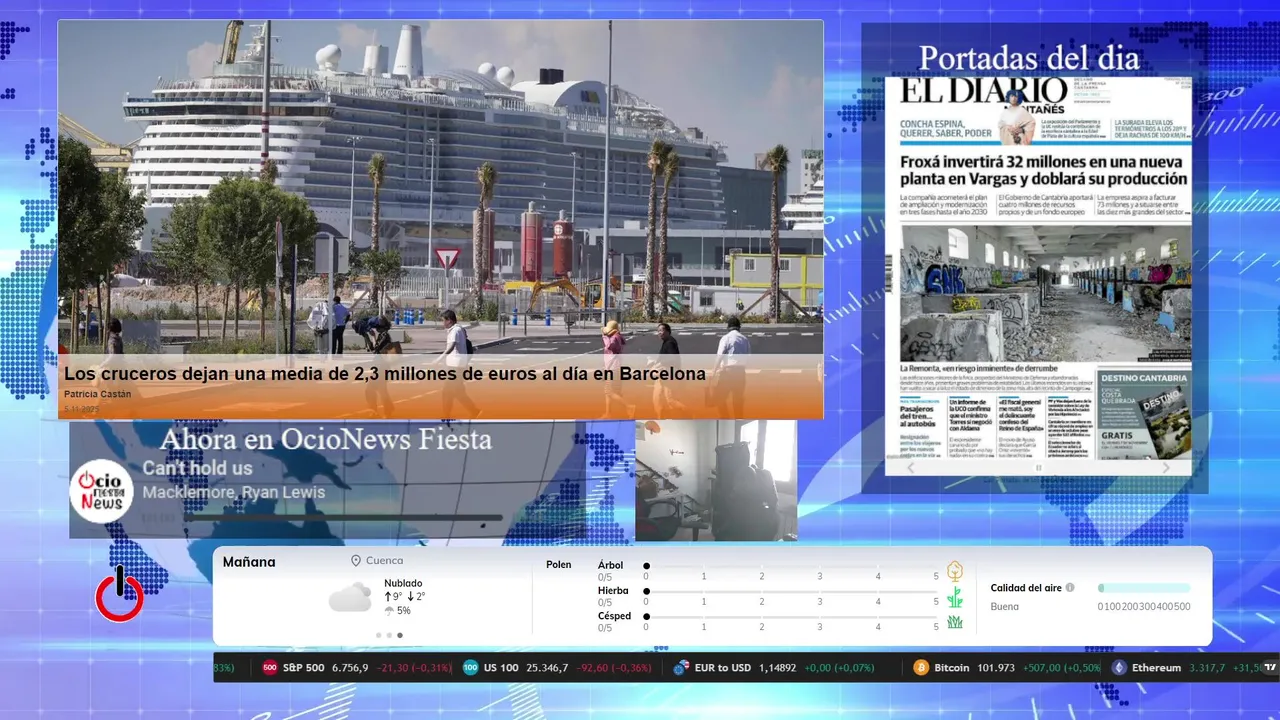1280x720 pixels.
Task: Go to next newspaper front page arrow
Action: tap(1166, 467)
